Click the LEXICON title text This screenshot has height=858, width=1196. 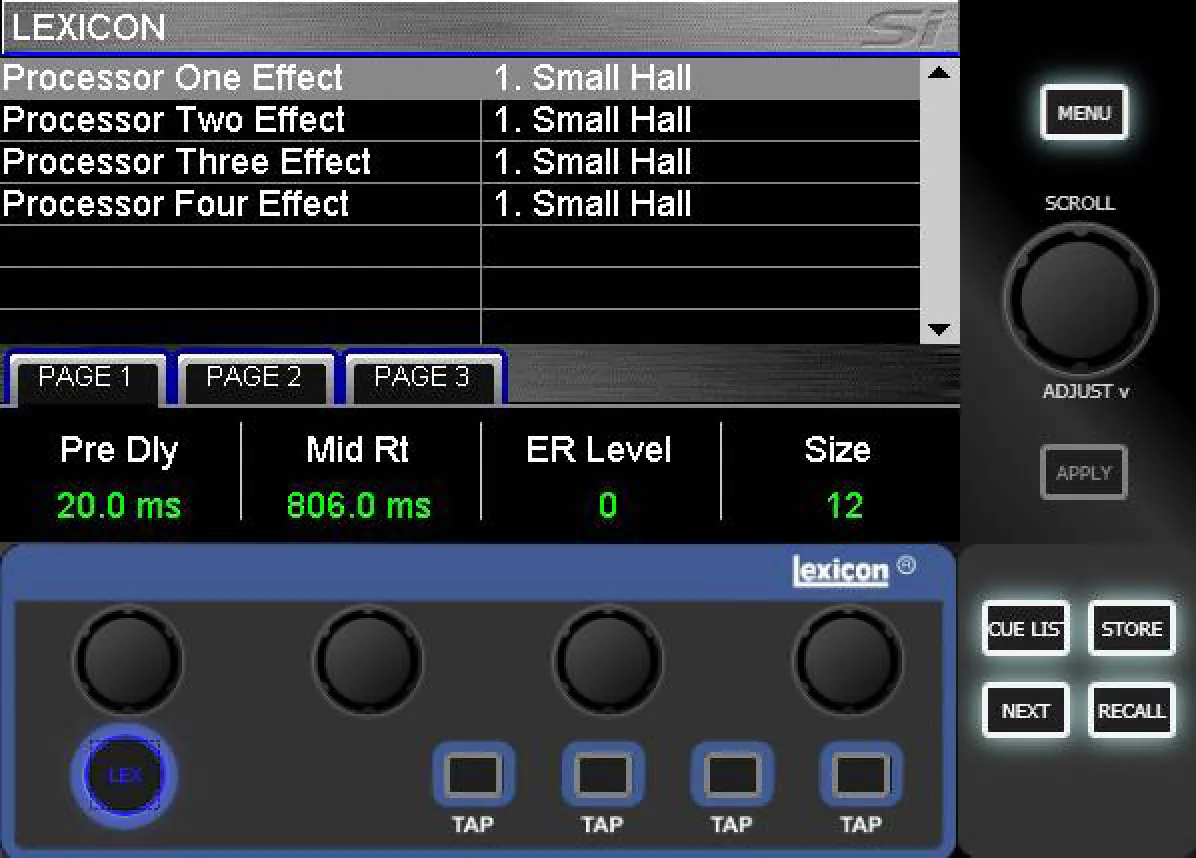click(x=88, y=27)
